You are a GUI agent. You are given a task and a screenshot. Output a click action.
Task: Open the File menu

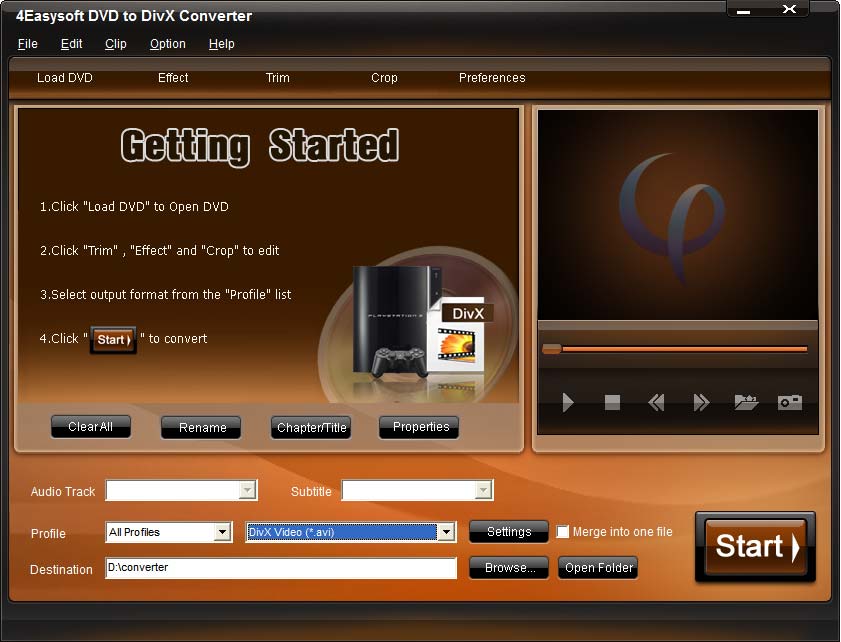[x=28, y=44]
